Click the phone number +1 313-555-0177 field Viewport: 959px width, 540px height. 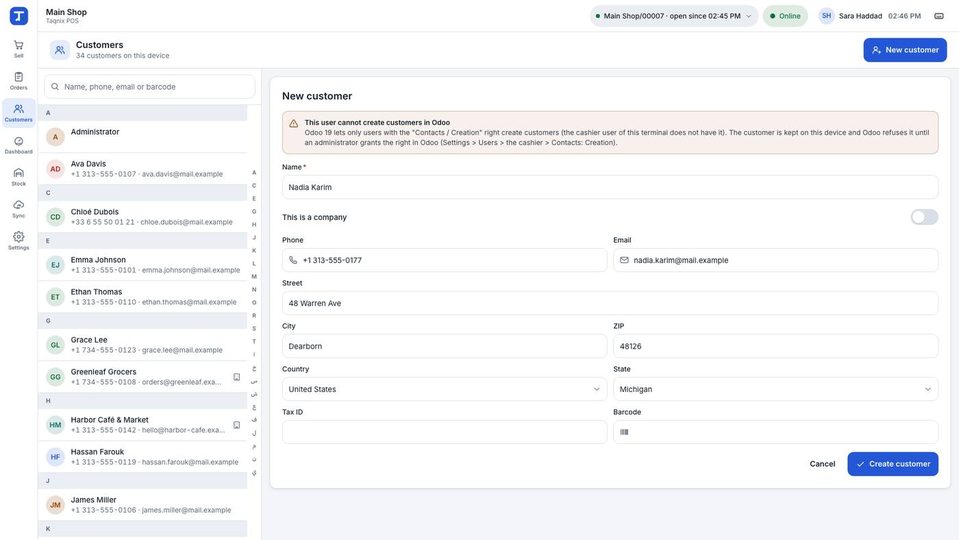[444, 260]
